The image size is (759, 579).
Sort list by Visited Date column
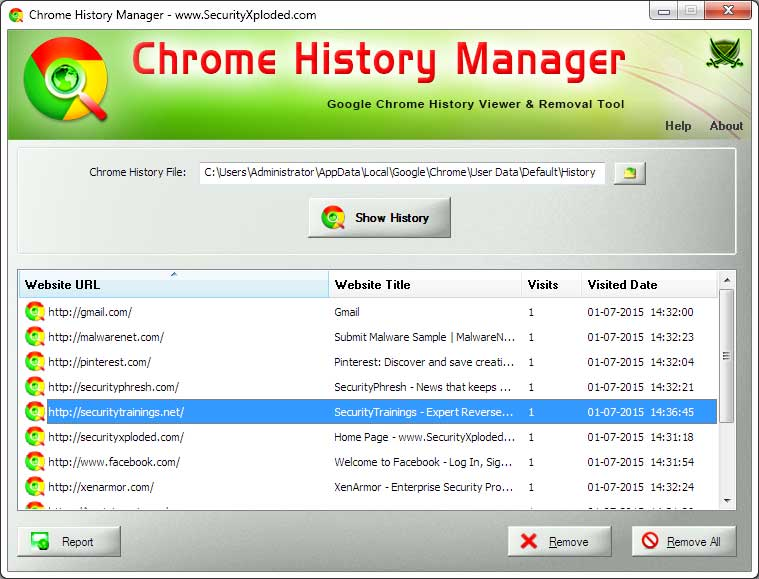pos(648,285)
